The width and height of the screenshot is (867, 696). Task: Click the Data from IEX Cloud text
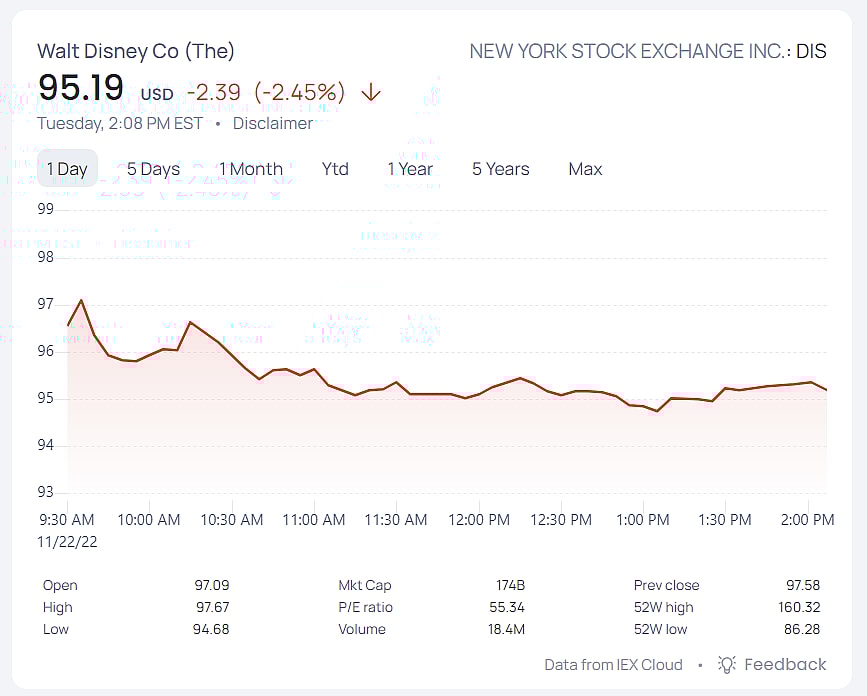(x=613, y=665)
